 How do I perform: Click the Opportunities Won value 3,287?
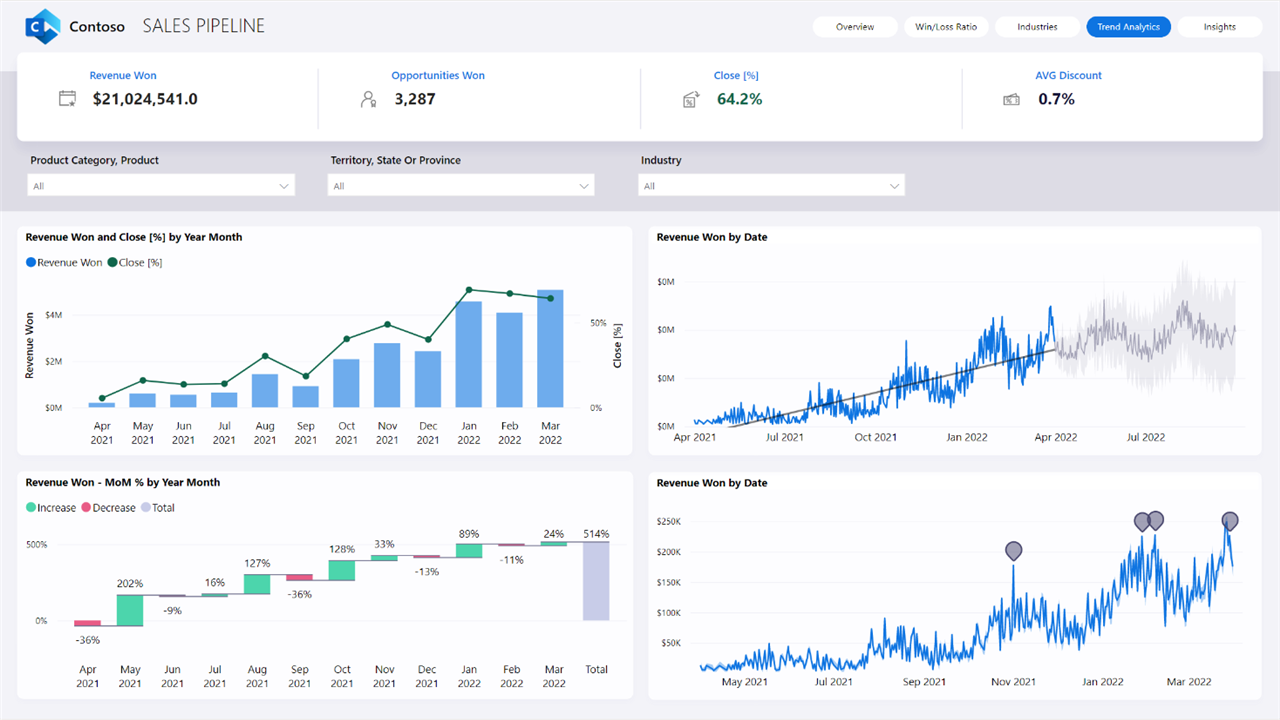coord(415,99)
